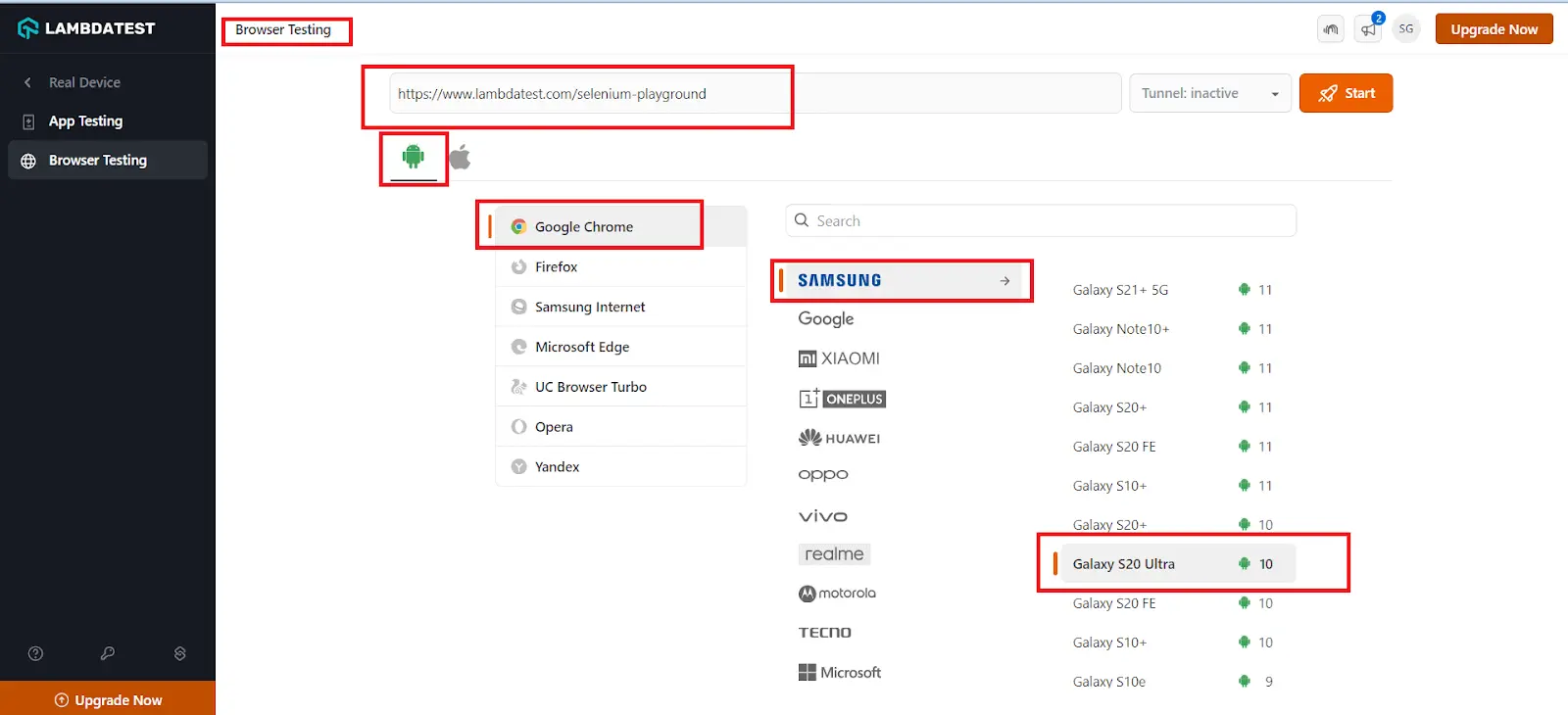
Task: Open Browser Testing in sidebar
Action: (108, 160)
